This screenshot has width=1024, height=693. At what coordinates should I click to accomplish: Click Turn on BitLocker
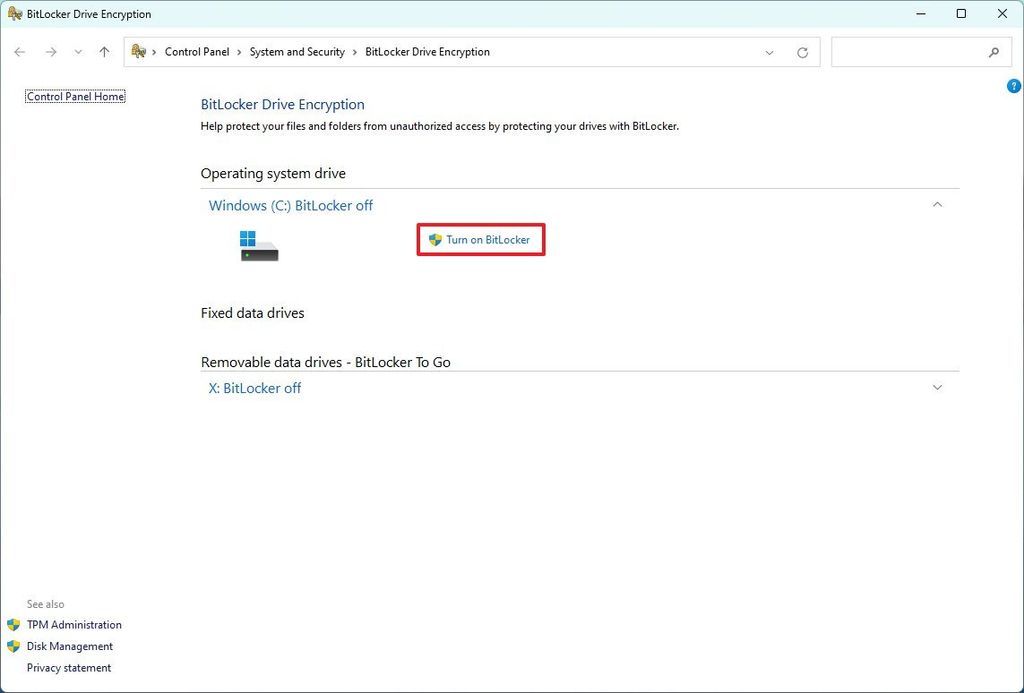(x=481, y=240)
